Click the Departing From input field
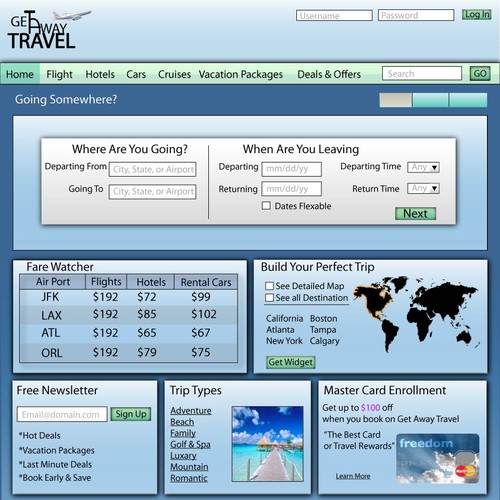 point(153,169)
